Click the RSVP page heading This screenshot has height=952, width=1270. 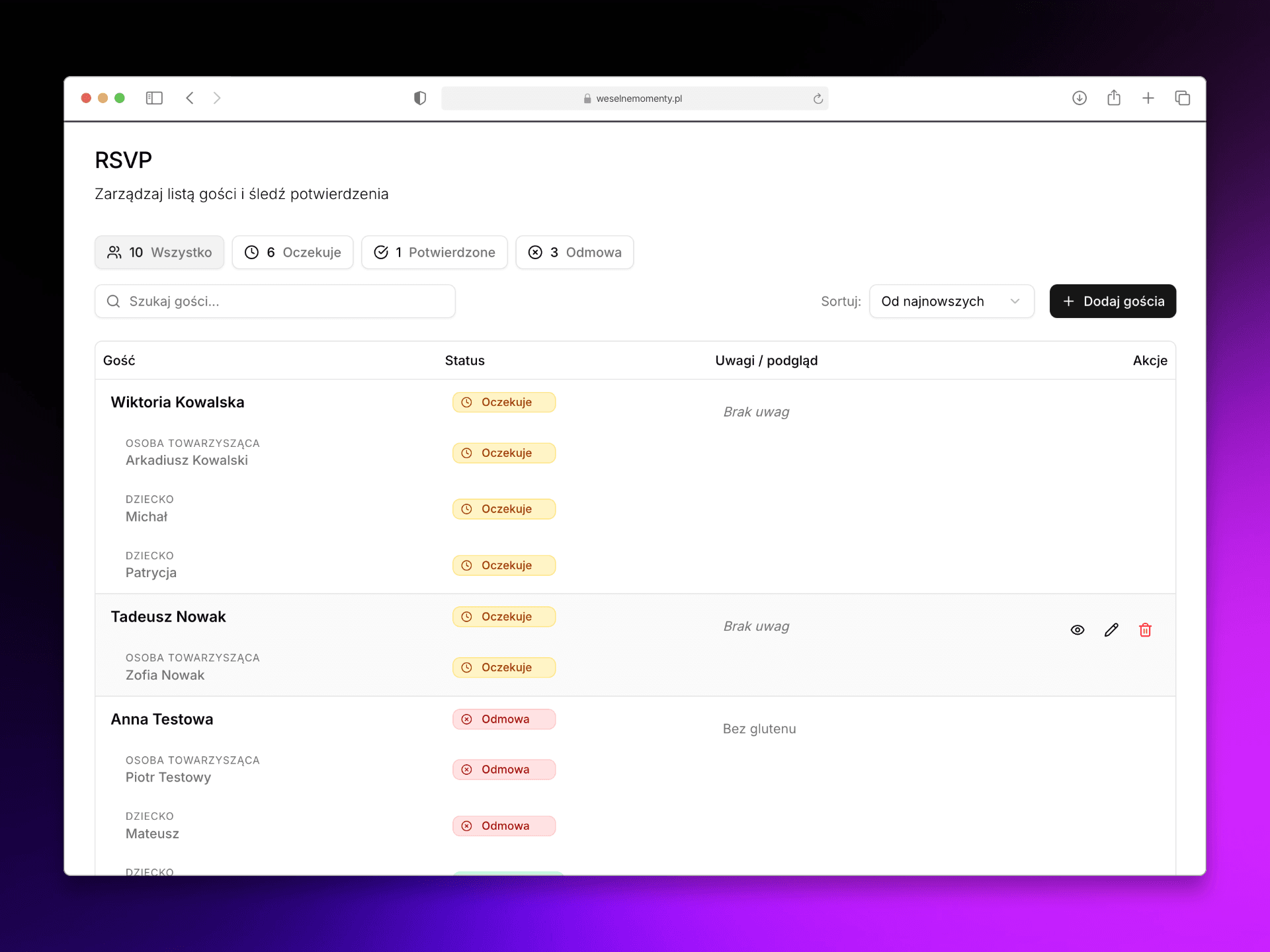point(124,160)
